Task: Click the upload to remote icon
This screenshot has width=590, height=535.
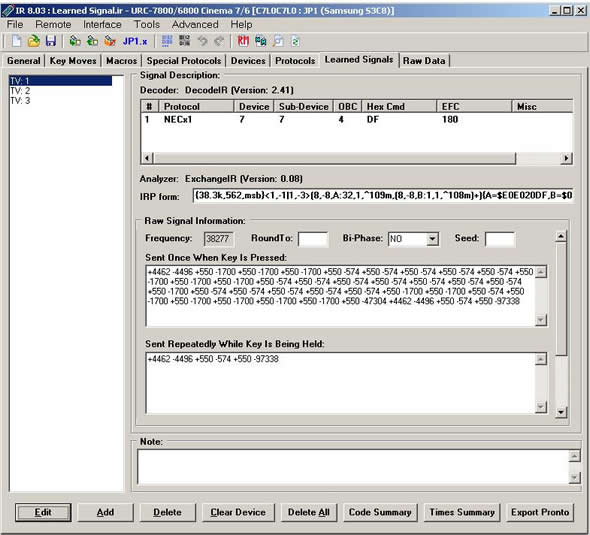Action: tap(92, 41)
